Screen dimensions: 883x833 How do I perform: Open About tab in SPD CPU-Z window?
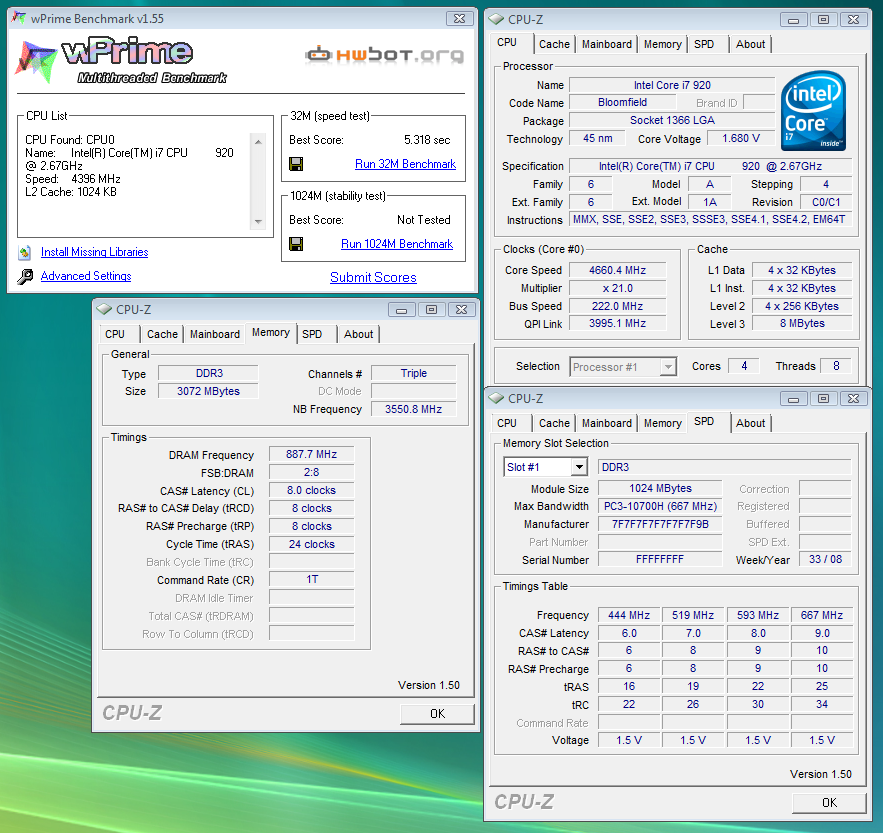[x=750, y=423]
